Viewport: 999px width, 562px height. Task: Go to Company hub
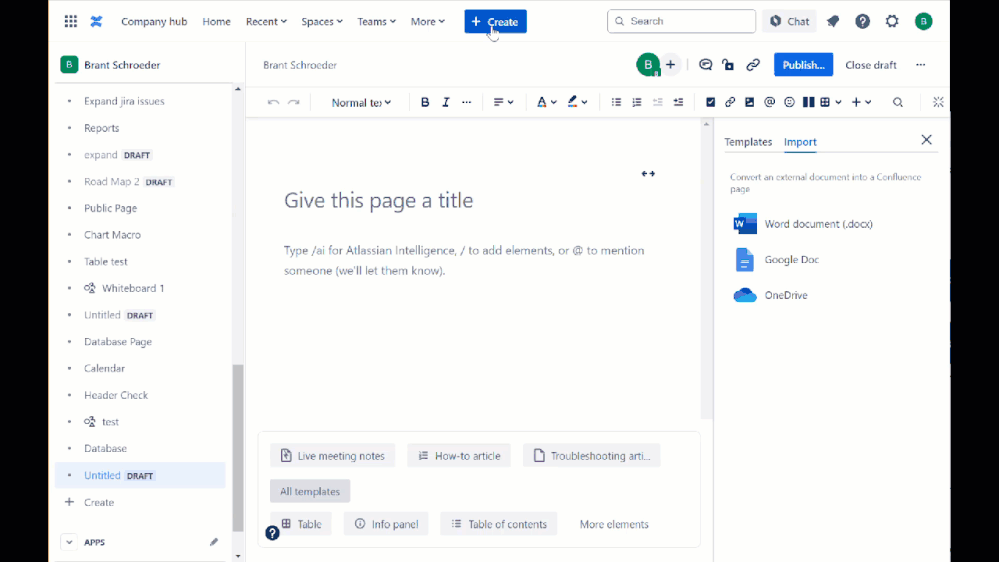154,21
